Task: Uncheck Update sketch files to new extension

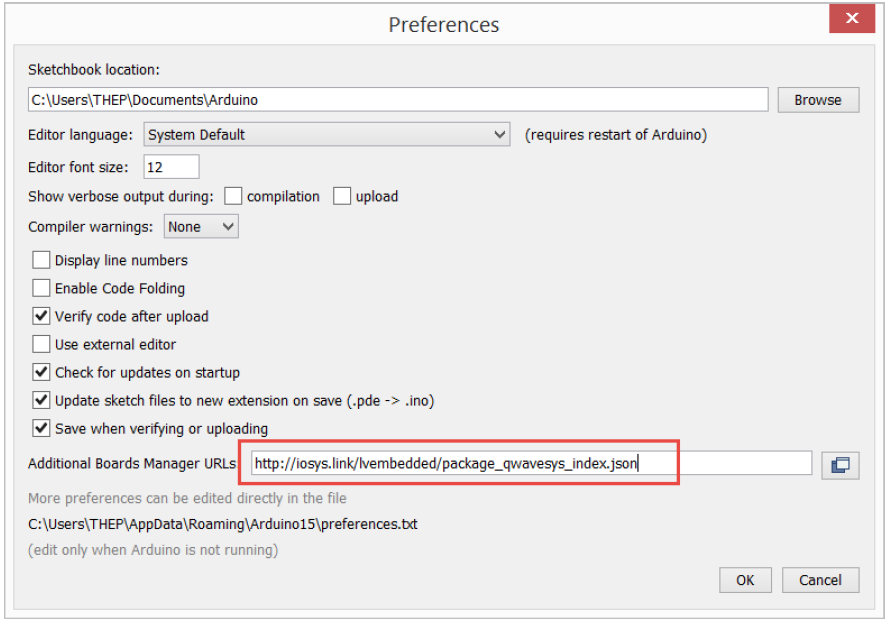Action: tap(41, 401)
